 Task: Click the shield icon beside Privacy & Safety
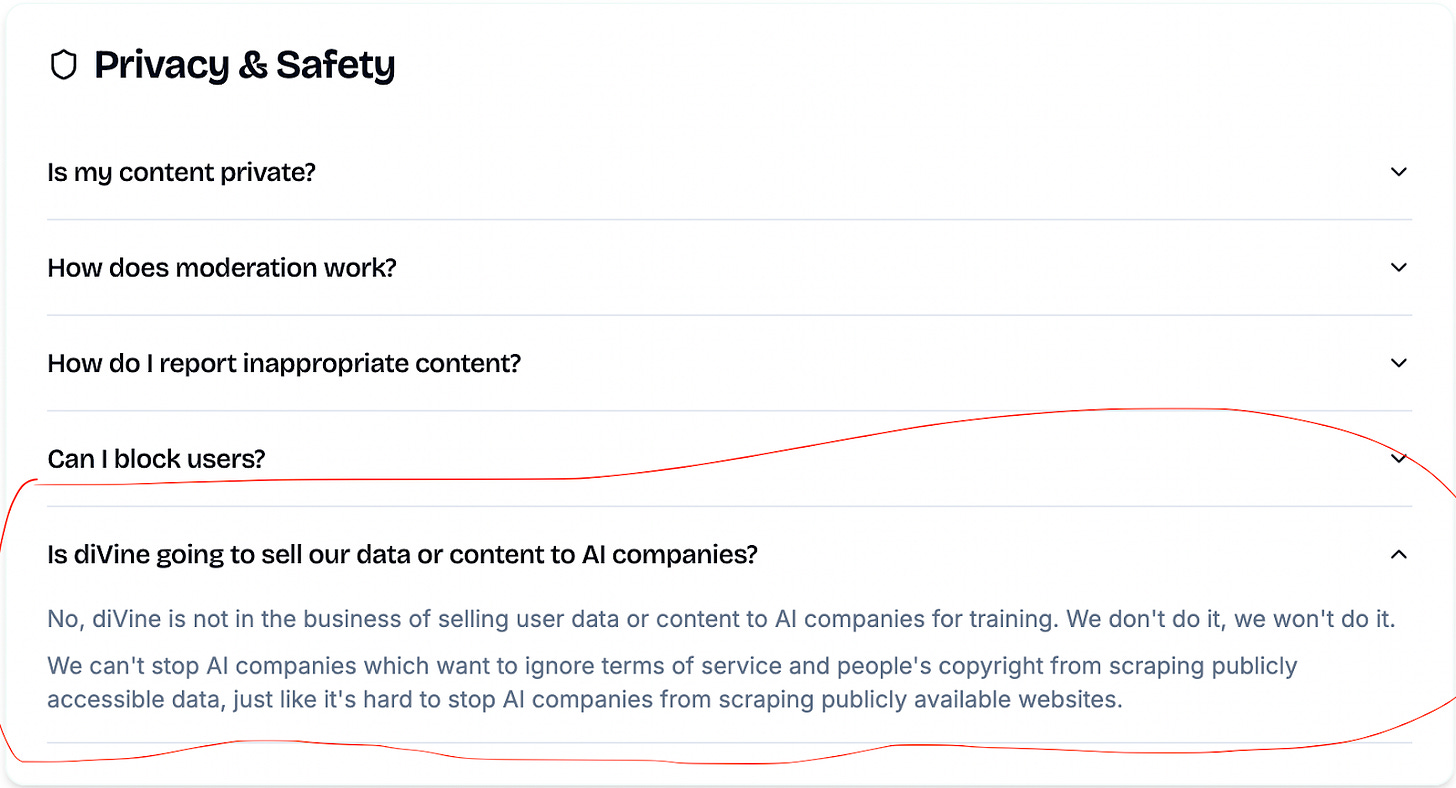63,64
